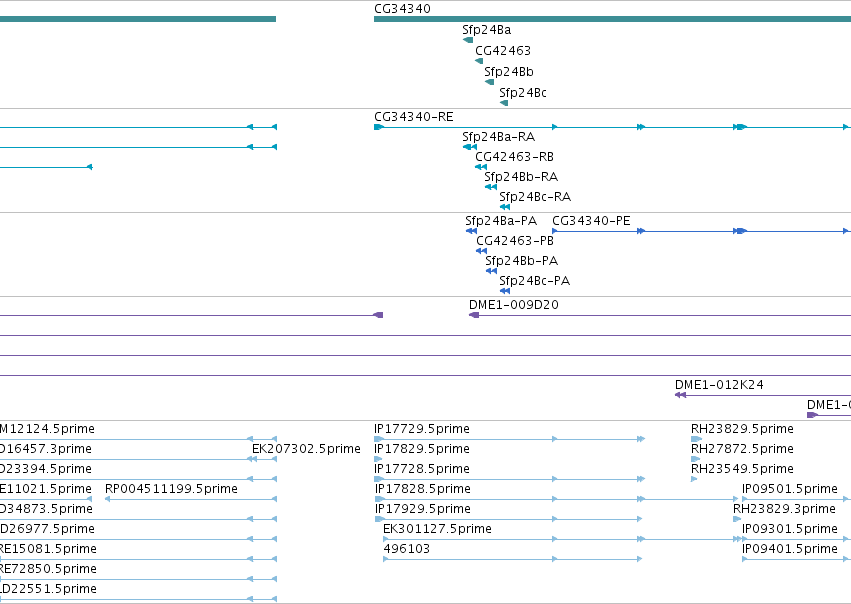This screenshot has height=604, width=851.
Task: Click the IP17829.5prime EST label
Action: 422,449
